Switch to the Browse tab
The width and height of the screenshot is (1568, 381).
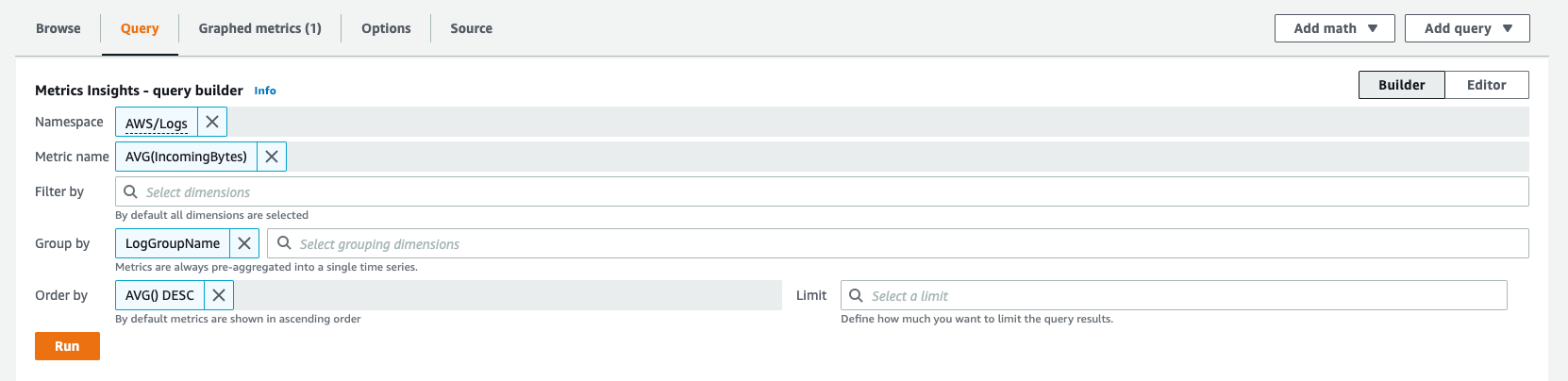pyautogui.click(x=58, y=28)
